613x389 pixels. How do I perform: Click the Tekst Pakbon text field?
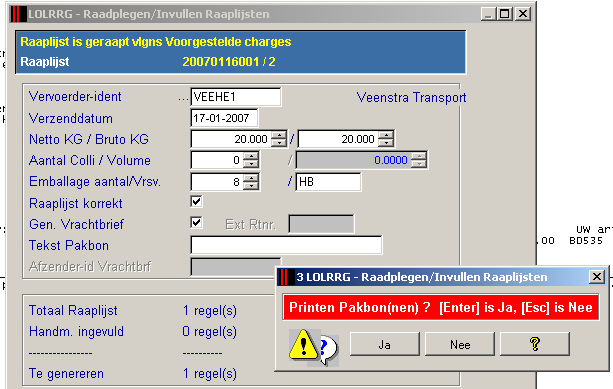point(286,245)
